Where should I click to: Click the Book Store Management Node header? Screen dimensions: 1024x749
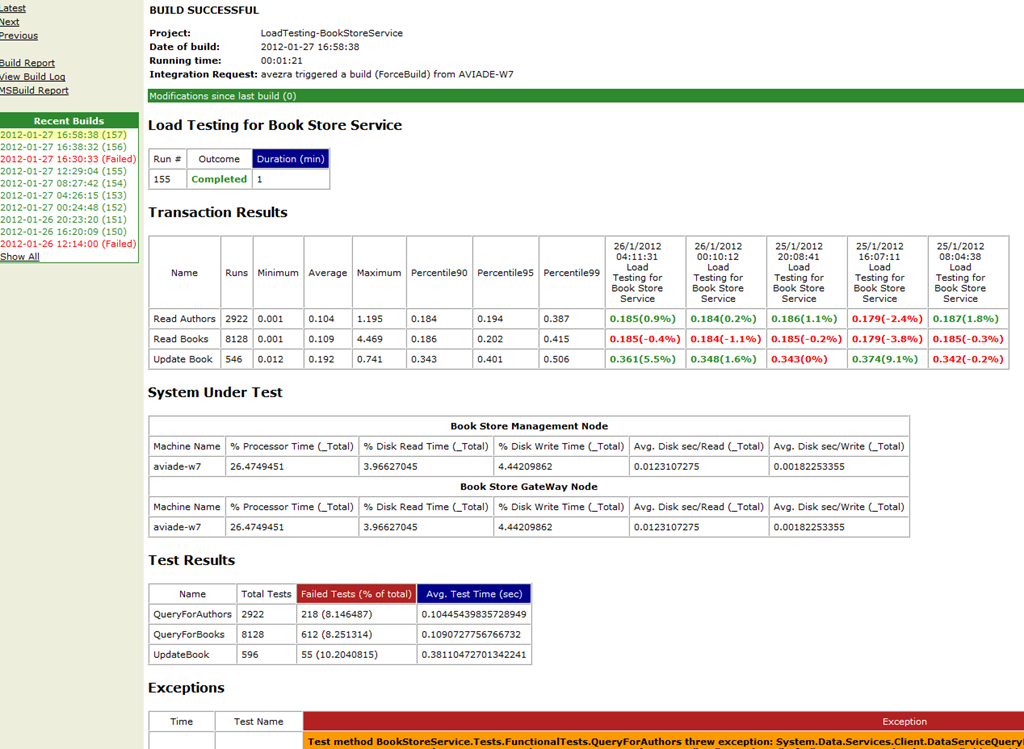[x=529, y=426]
